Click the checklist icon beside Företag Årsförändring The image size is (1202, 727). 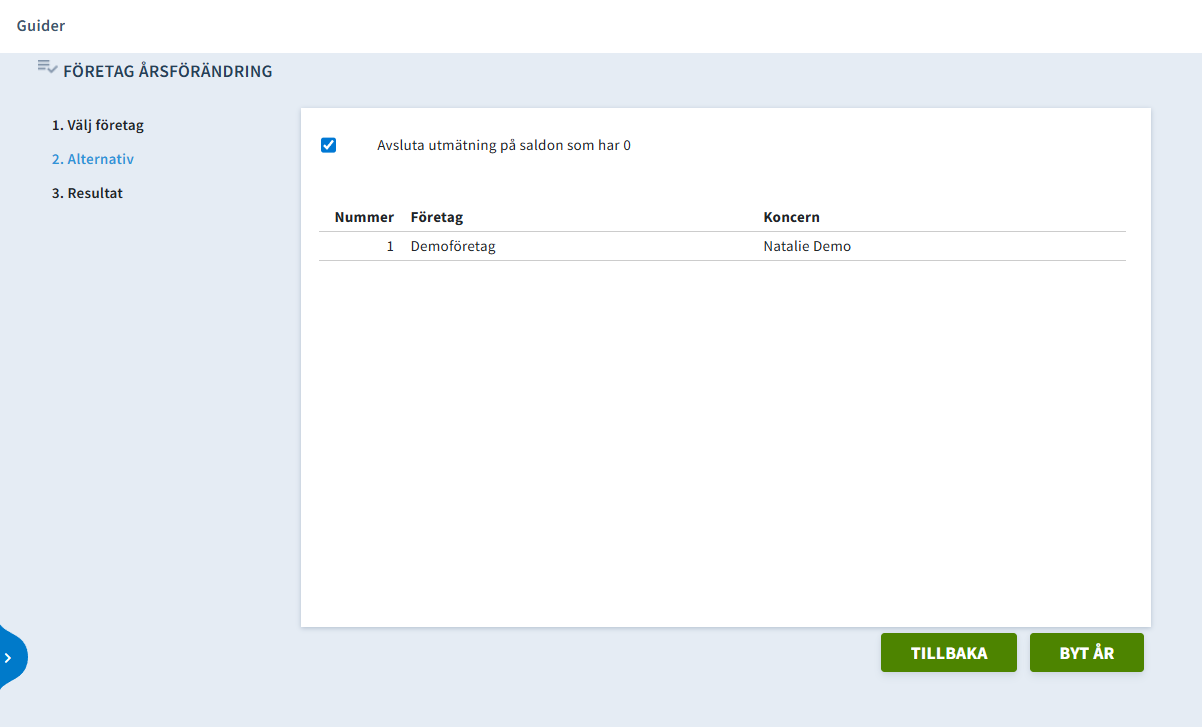(x=47, y=67)
